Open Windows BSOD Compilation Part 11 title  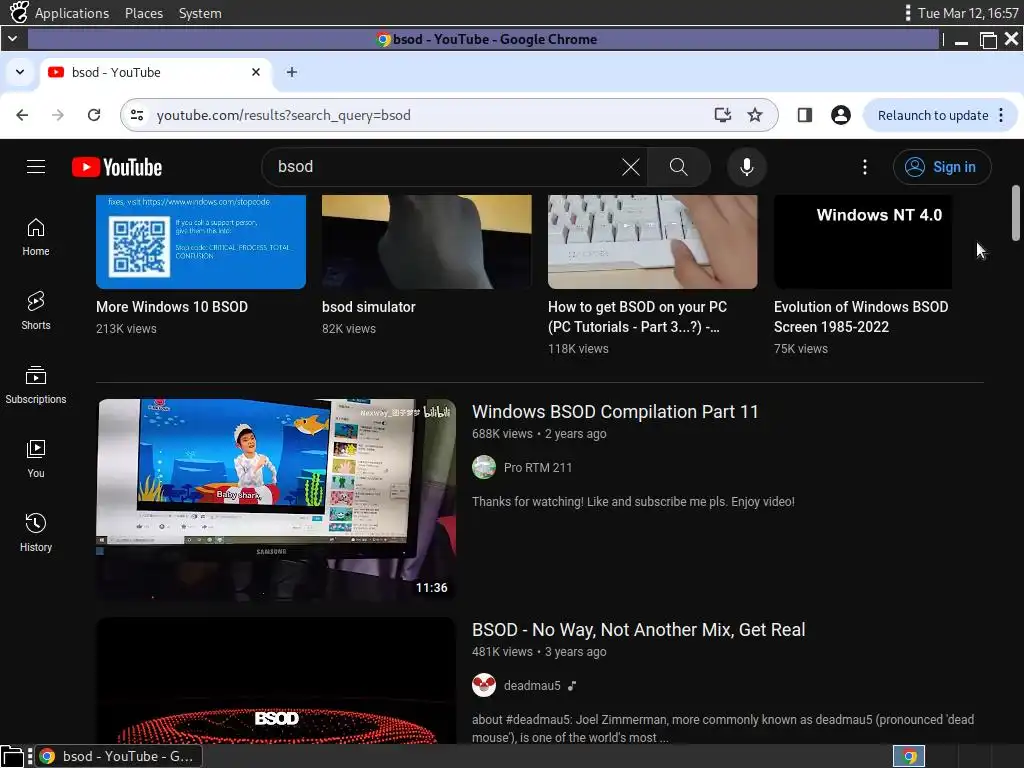(615, 411)
